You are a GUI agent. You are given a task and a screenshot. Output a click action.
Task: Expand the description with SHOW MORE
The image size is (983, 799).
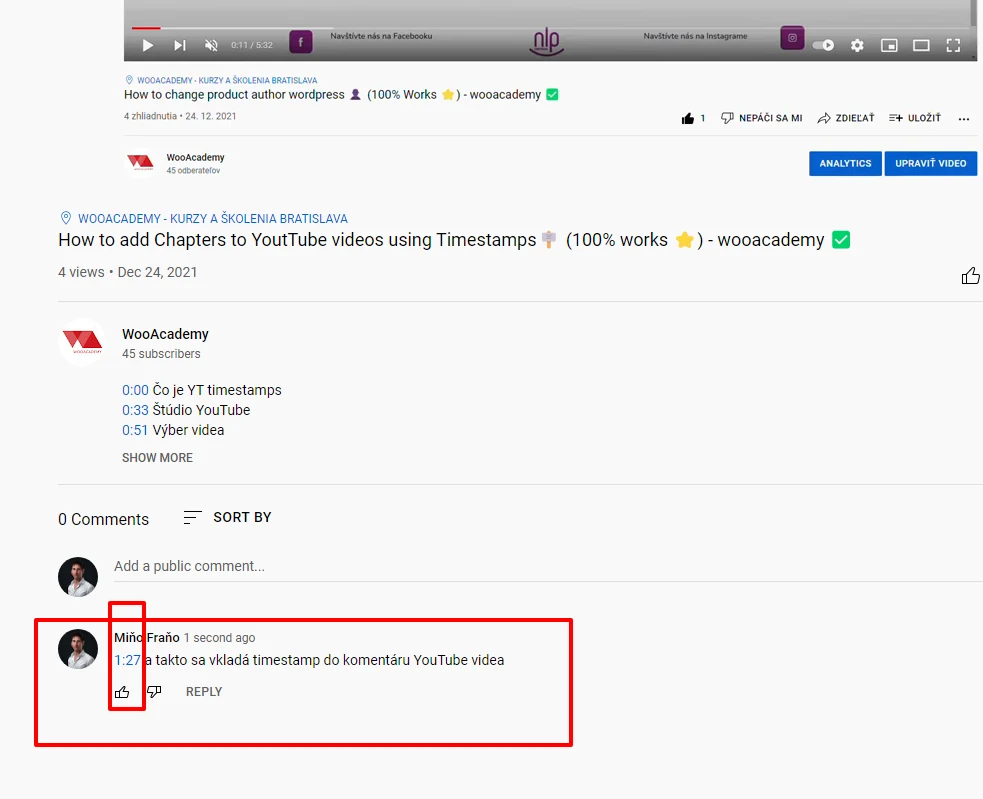[157, 457]
